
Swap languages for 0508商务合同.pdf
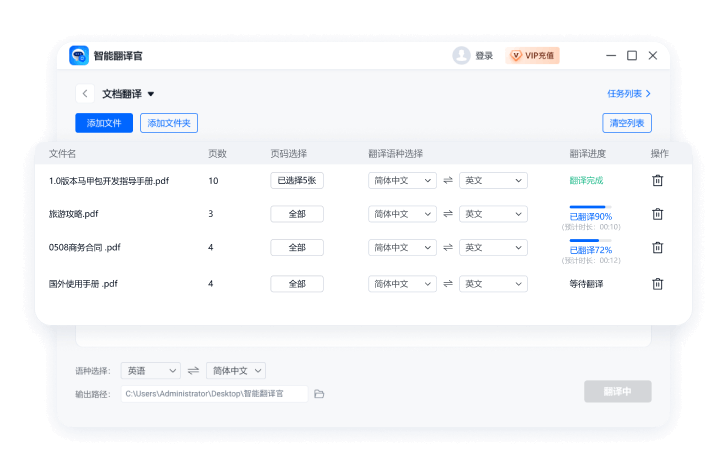(x=448, y=248)
